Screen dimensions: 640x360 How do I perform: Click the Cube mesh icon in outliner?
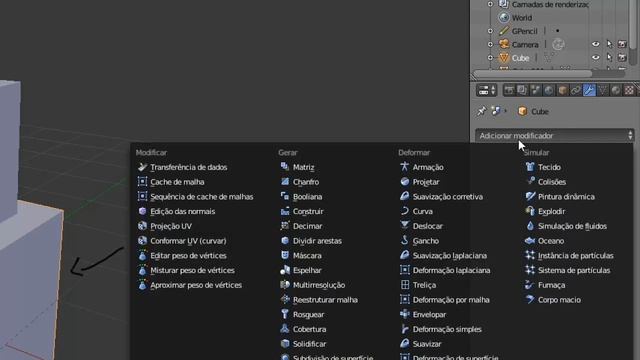point(504,58)
